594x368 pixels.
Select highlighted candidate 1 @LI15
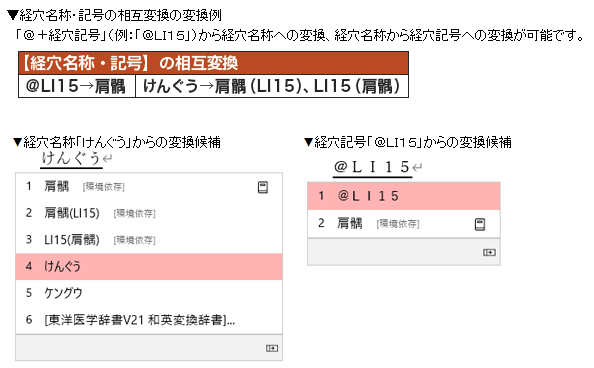click(404, 196)
